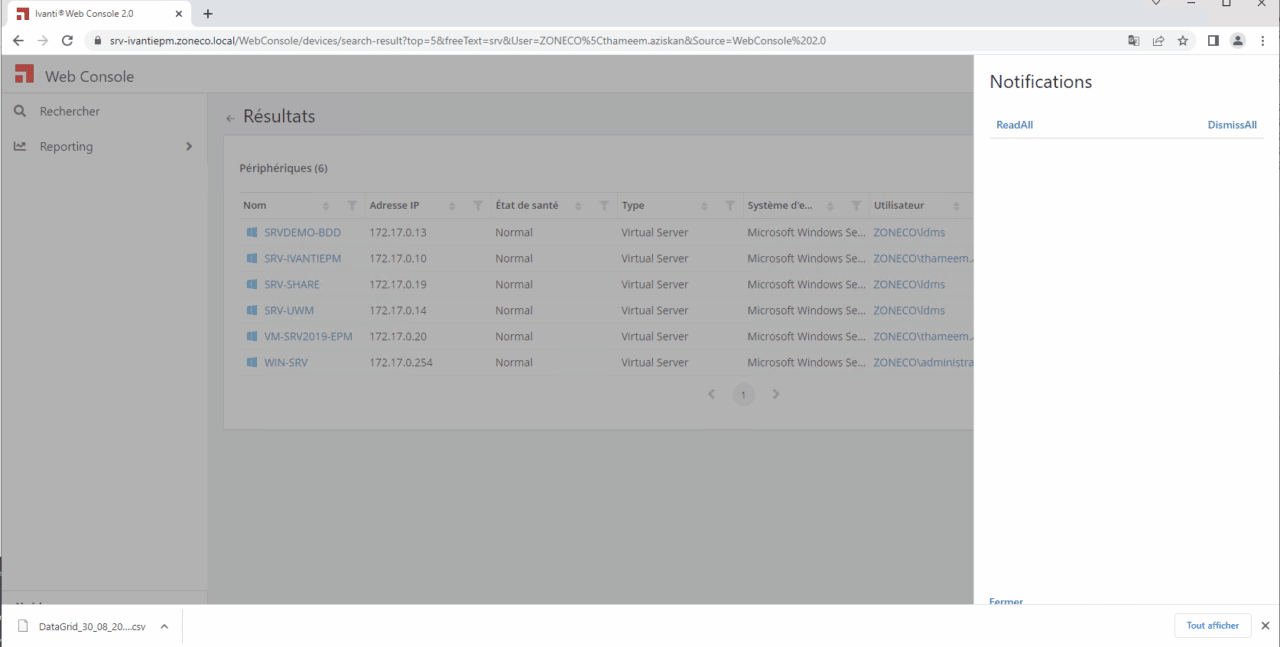1280x647 pixels.
Task: Go to next results page arrow
Action: (776, 394)
